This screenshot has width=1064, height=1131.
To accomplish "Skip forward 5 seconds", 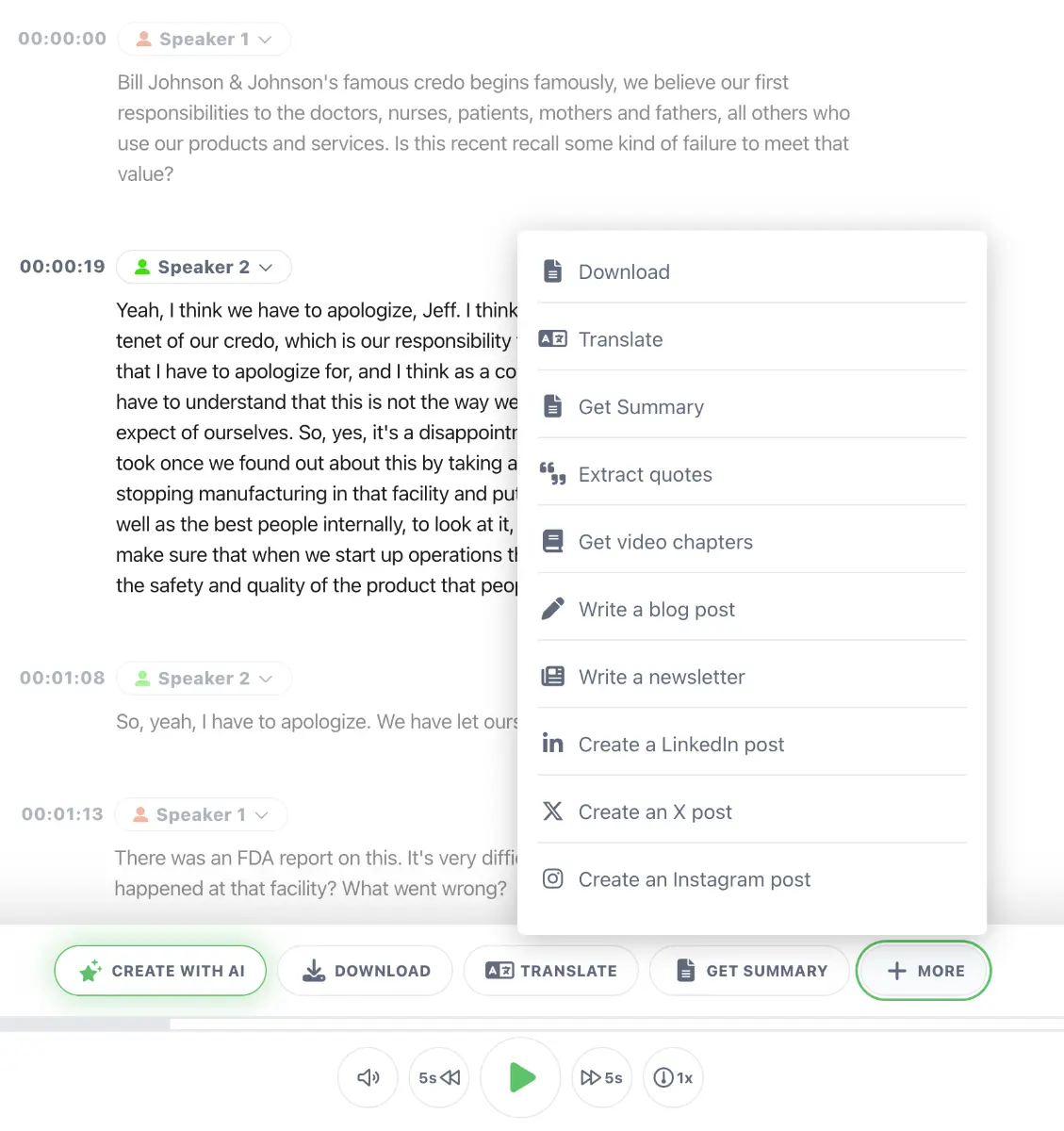I will 601,1077.
